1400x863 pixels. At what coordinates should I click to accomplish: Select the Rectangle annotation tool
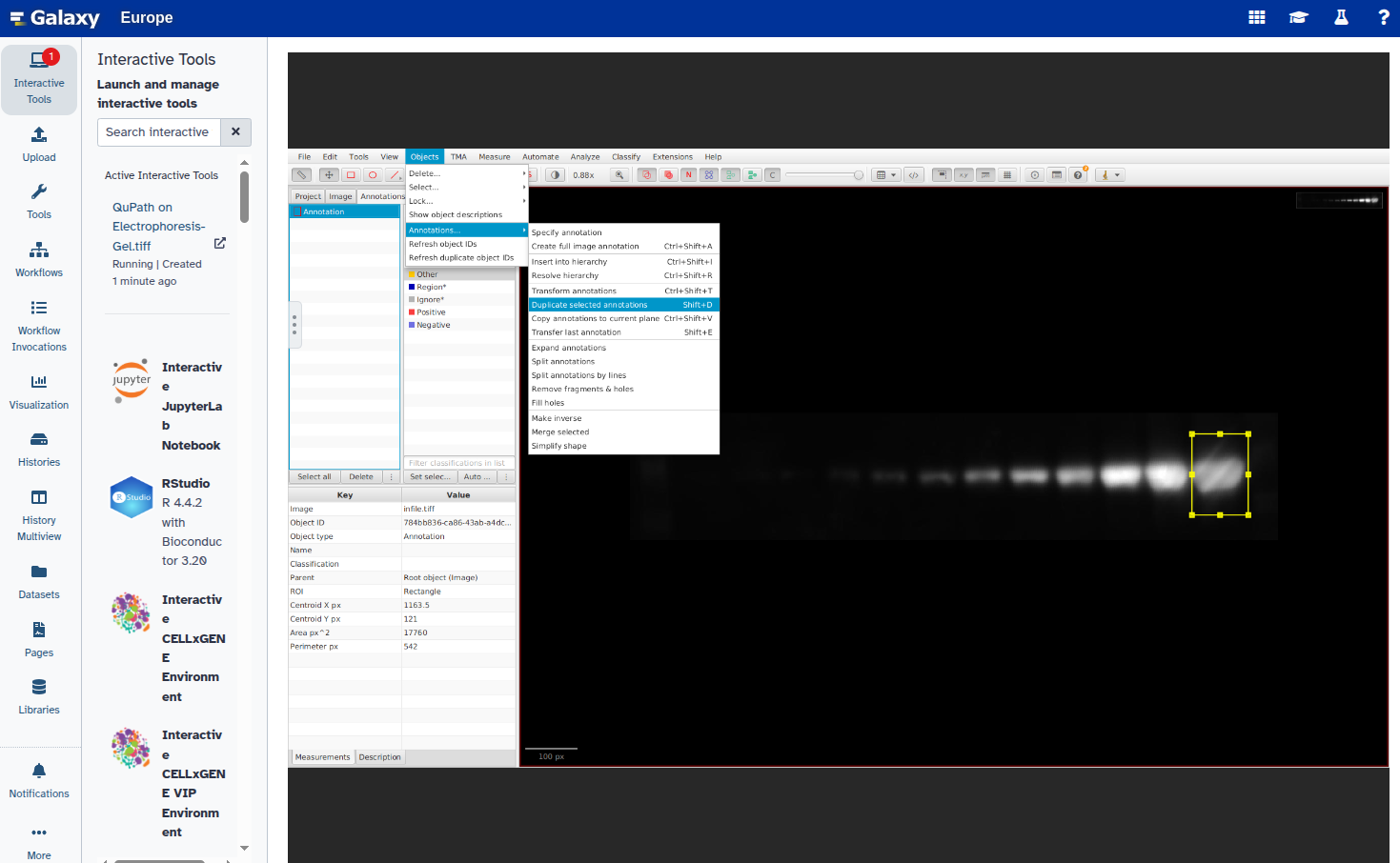[351, 175]
